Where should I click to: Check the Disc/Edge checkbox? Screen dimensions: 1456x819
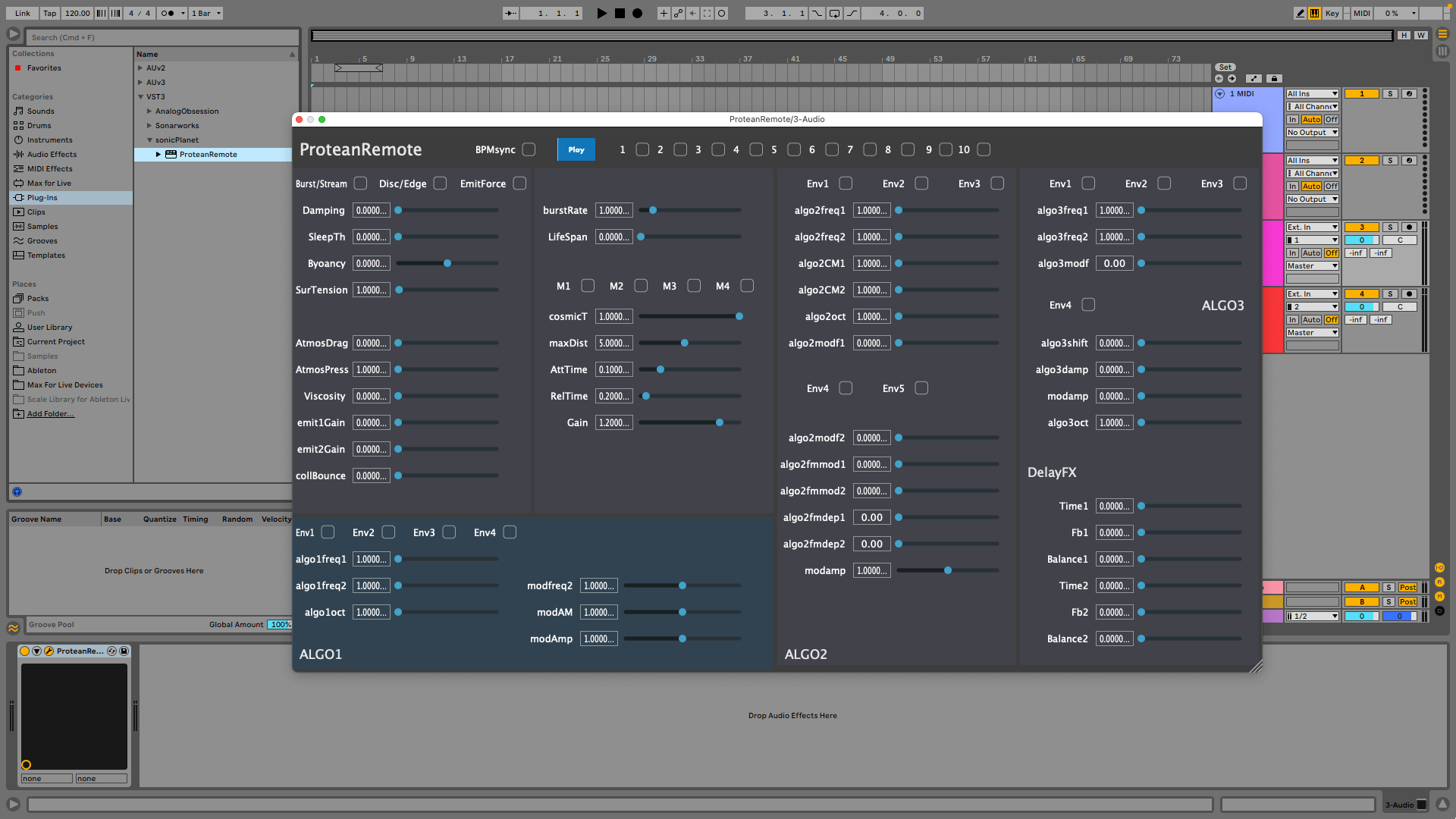pyautogui.click(x=440, y=184)
